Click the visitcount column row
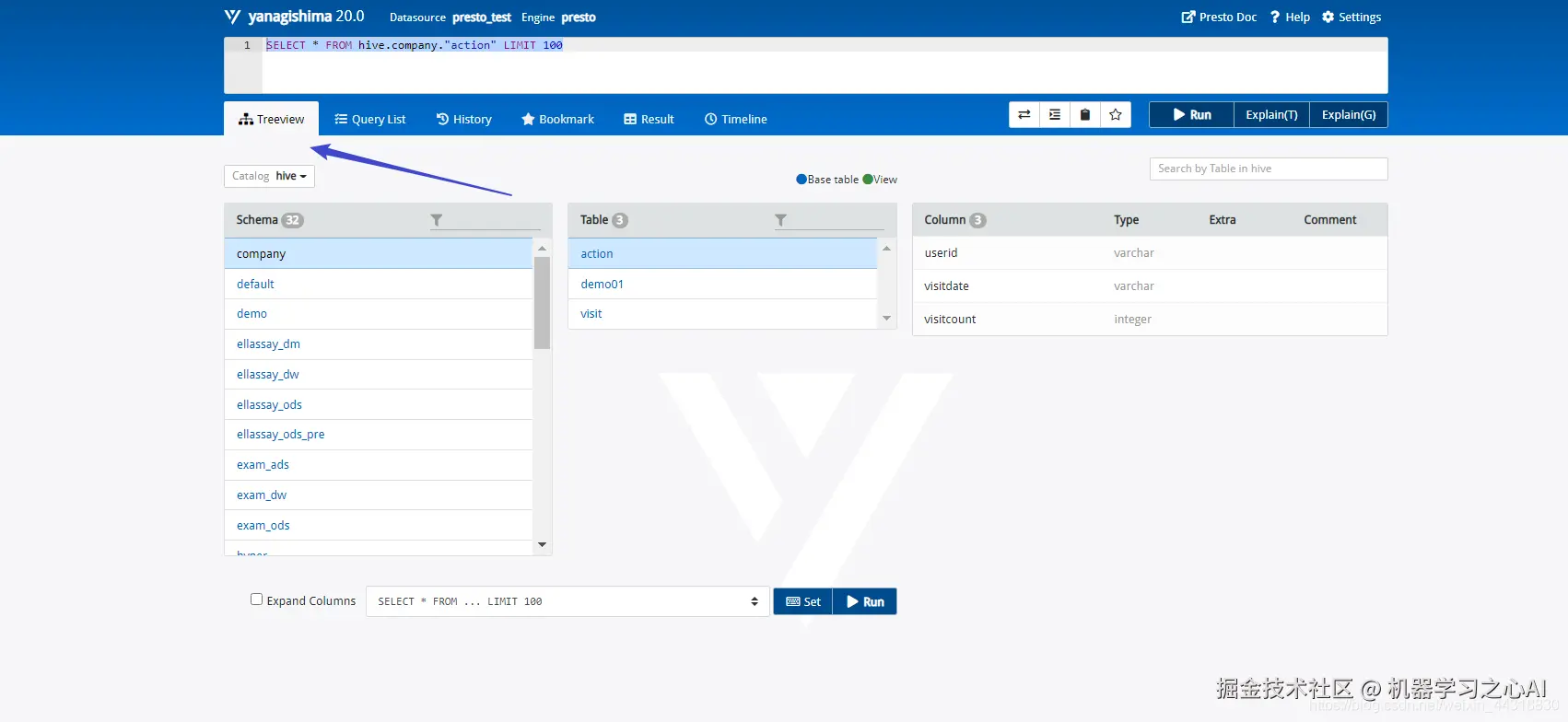The height and width of the screenshot is (722, 1568). click(1150, 319)
